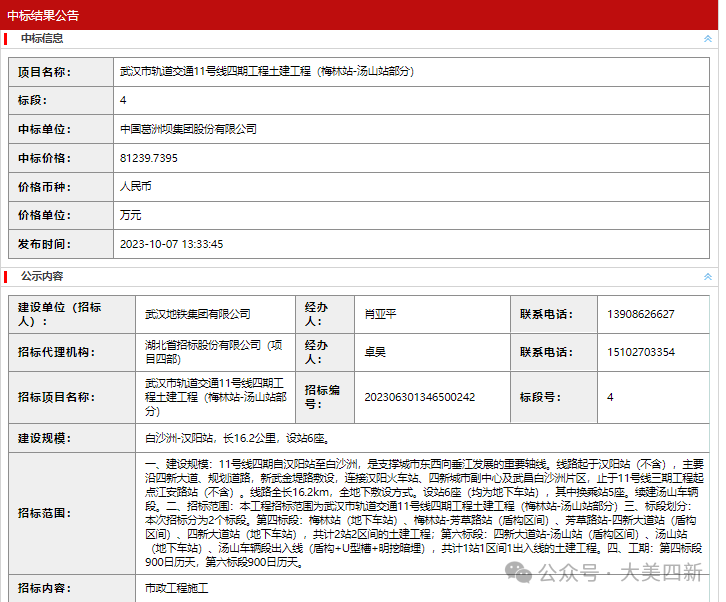Click the 市政工程施工 content cell

pos(177,588)
